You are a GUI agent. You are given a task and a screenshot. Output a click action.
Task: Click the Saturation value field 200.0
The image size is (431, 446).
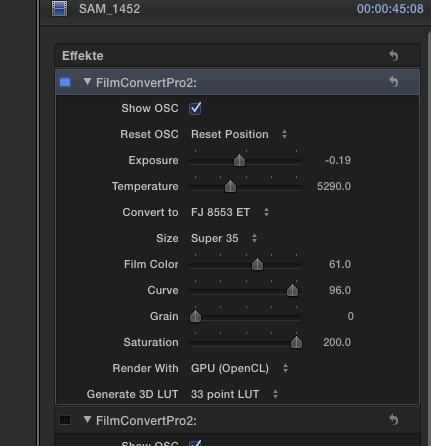tap(337, 342)
